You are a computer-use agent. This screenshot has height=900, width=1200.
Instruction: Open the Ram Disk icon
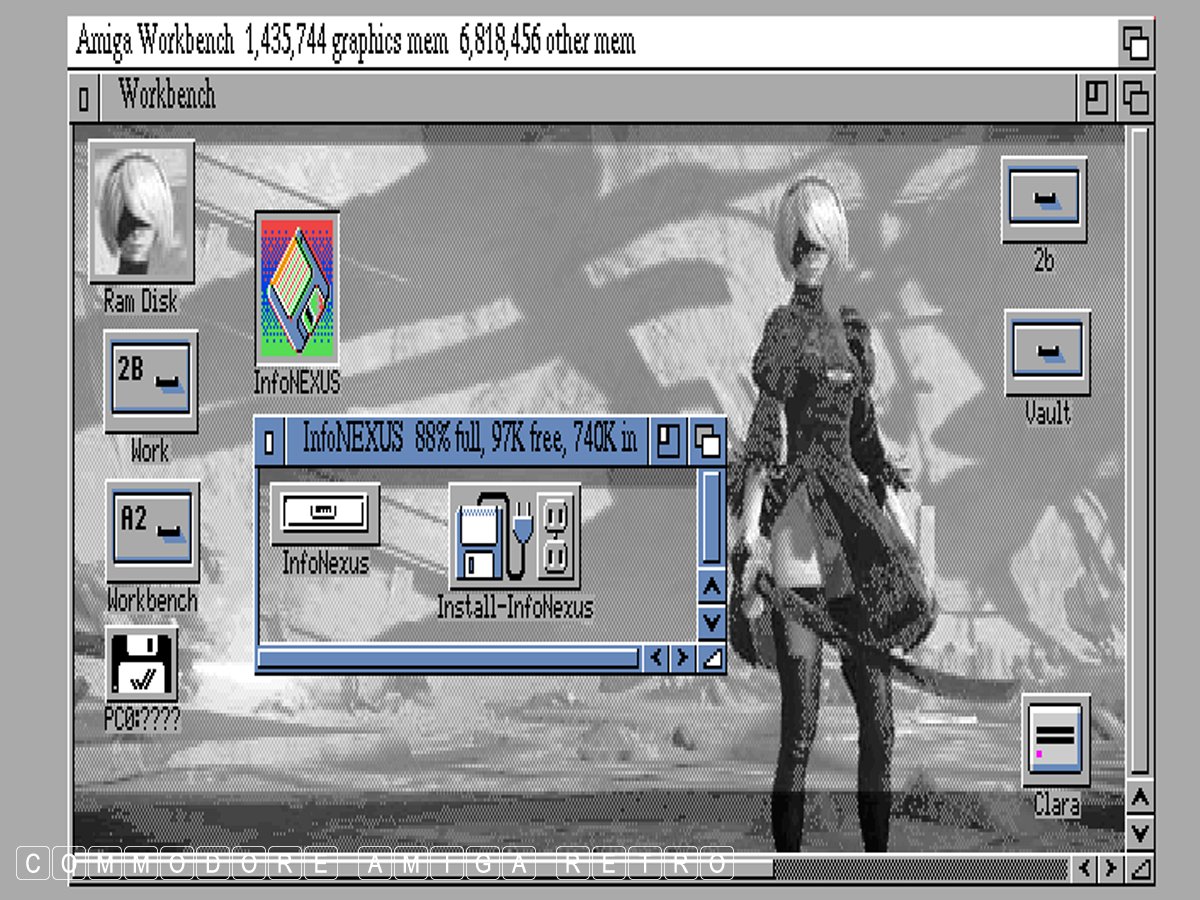(141, 212)
